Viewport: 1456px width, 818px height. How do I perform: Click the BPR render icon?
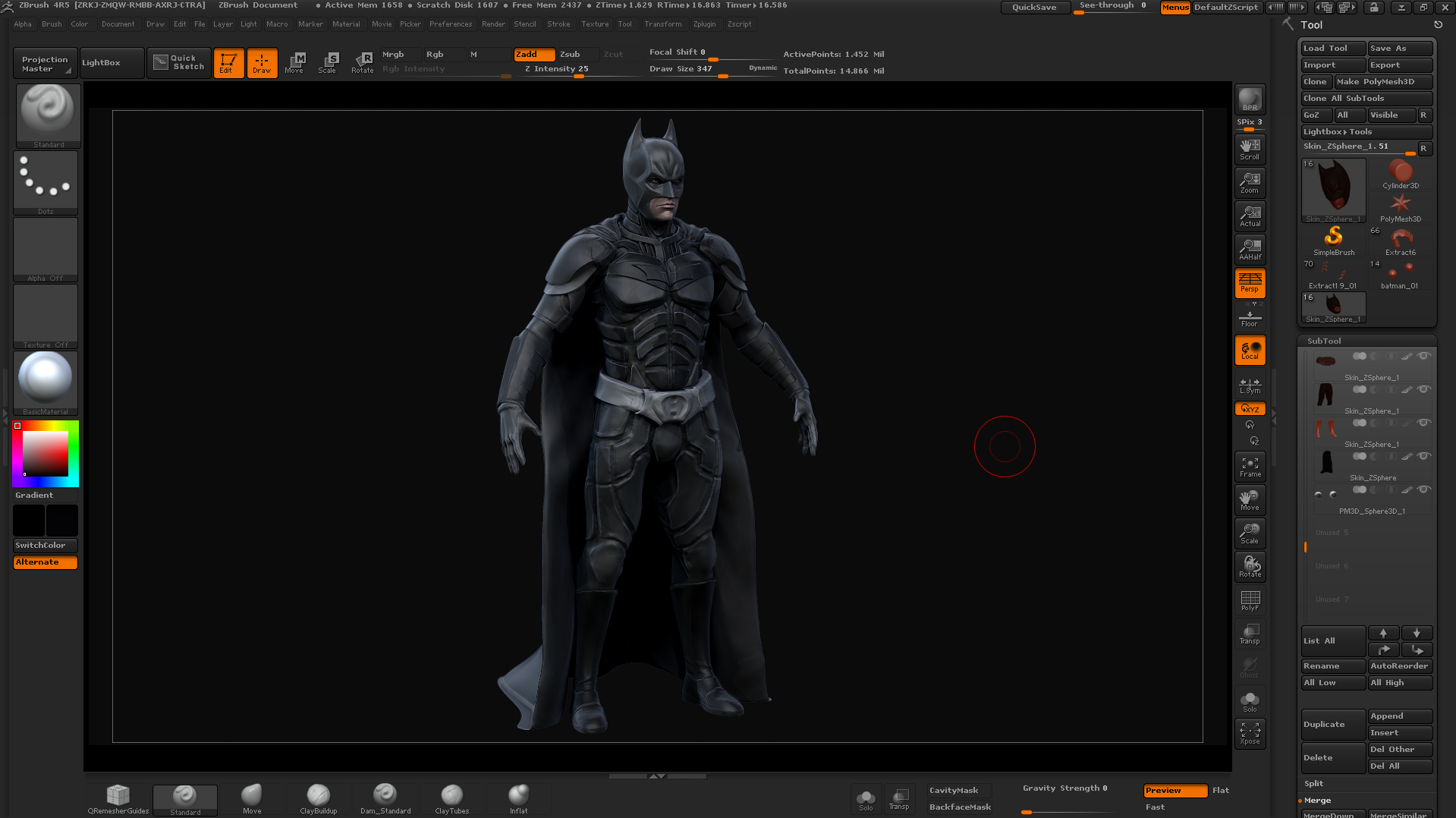coord(1250,99)
